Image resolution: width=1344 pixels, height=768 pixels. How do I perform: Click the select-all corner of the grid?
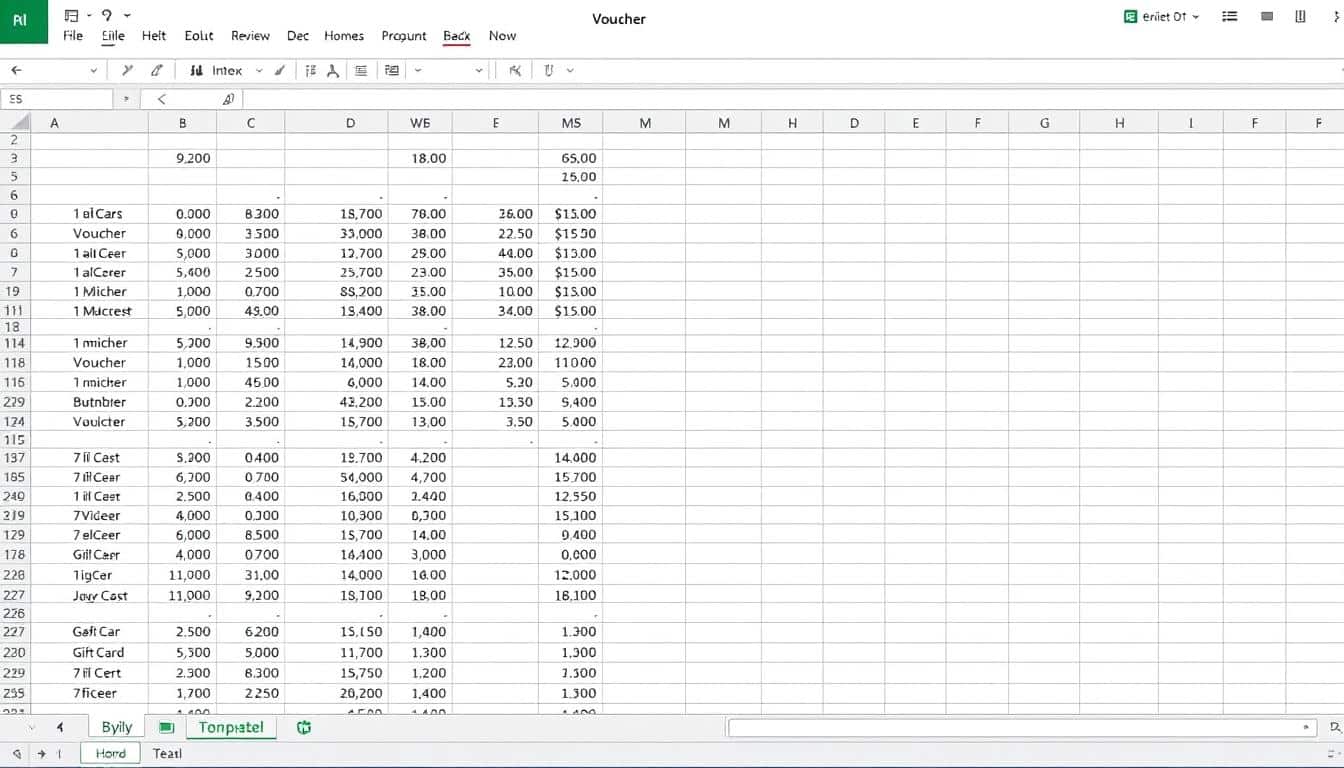coord(15,123)
